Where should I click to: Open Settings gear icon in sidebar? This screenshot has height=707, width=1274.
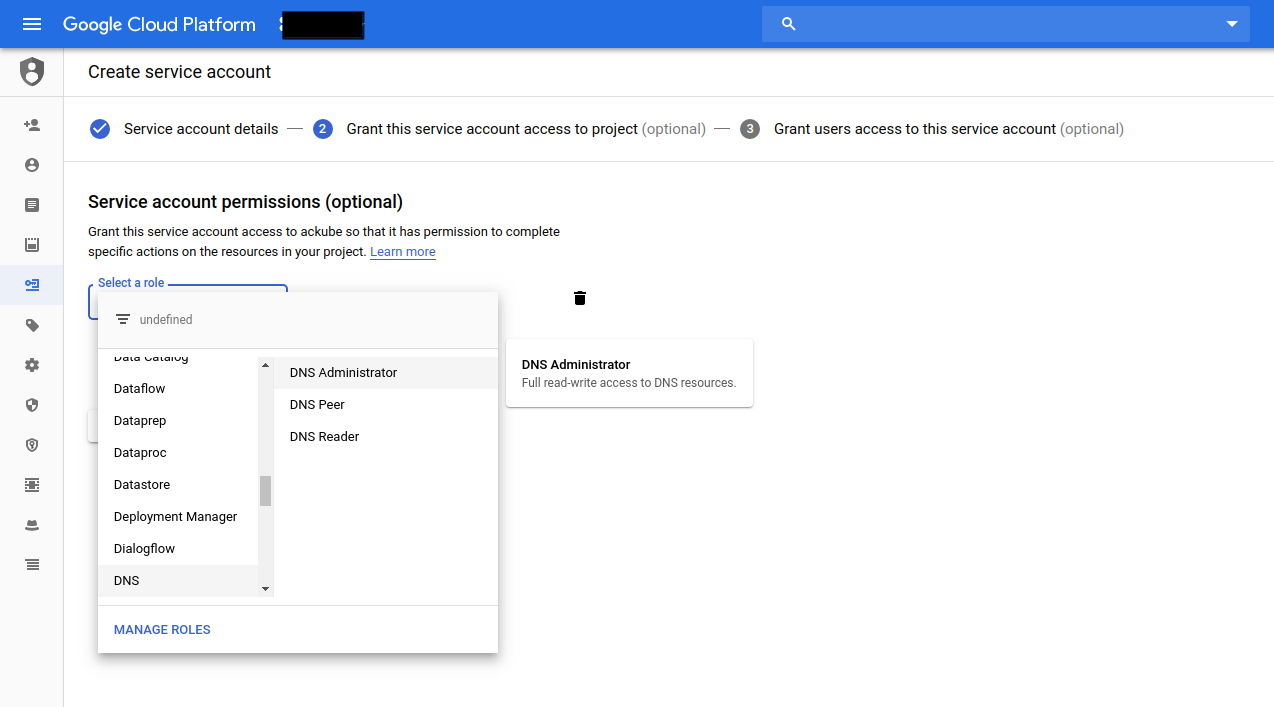pos(32,365)
